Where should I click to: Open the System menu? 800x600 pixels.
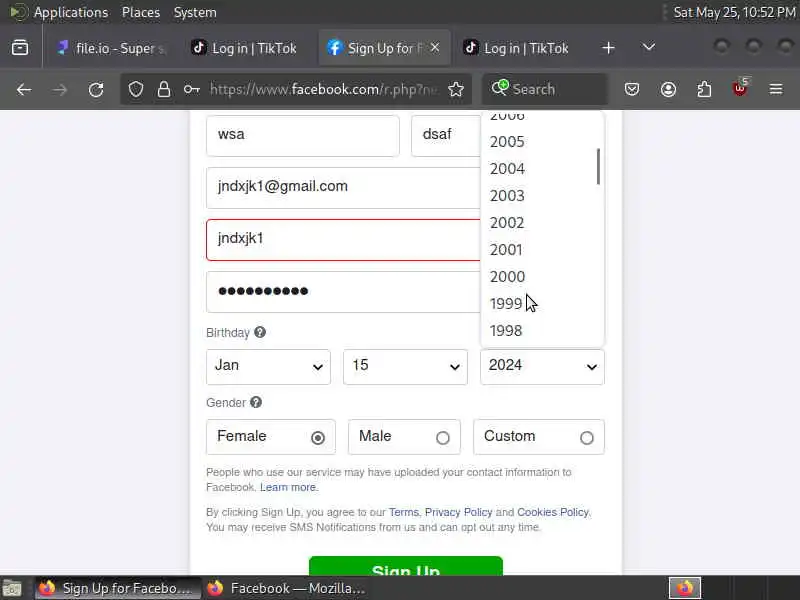pyautogui.click(x=195, y=12)
